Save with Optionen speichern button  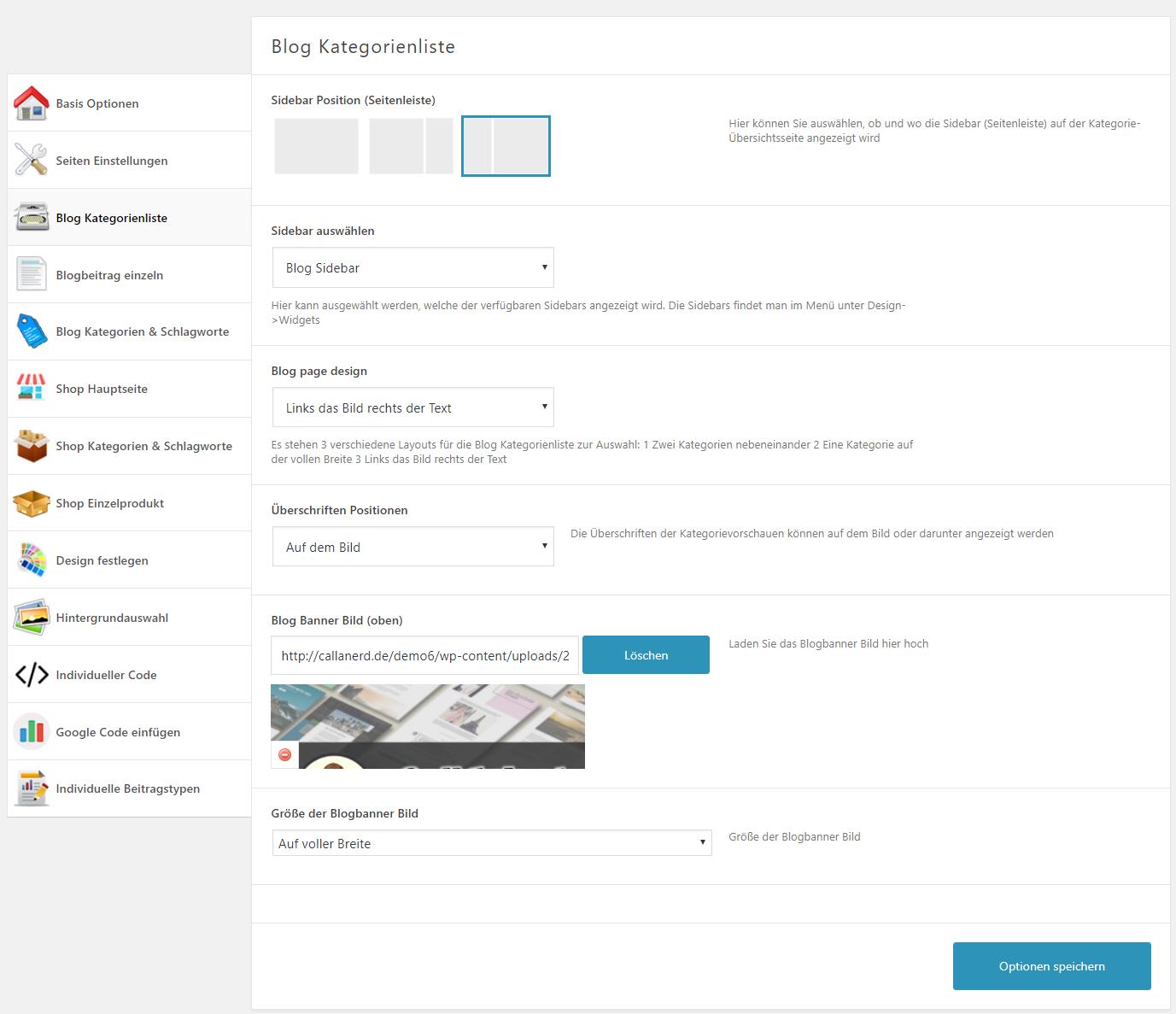1052,966
